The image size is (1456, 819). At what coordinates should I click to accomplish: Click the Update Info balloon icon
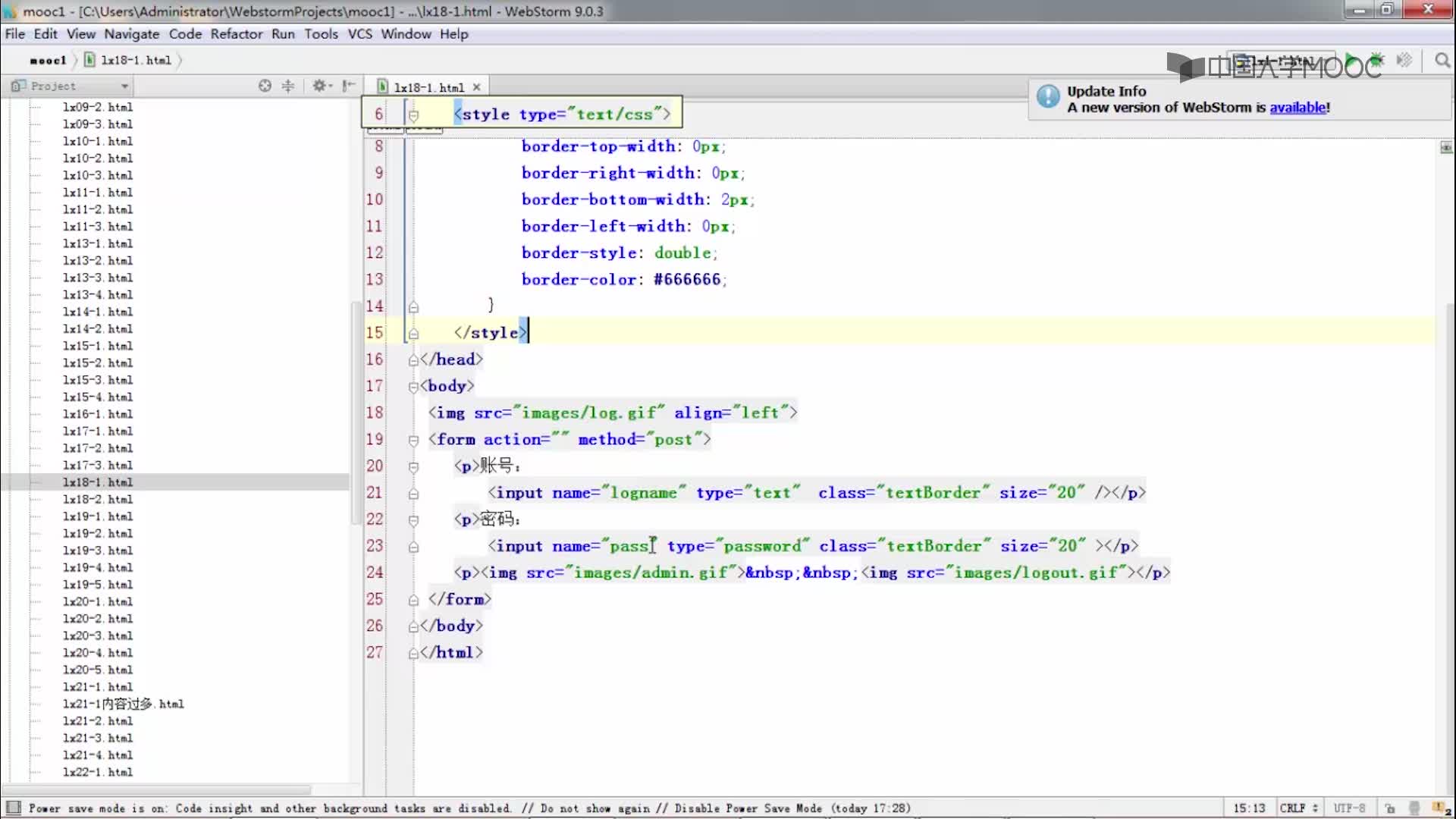1048,96
